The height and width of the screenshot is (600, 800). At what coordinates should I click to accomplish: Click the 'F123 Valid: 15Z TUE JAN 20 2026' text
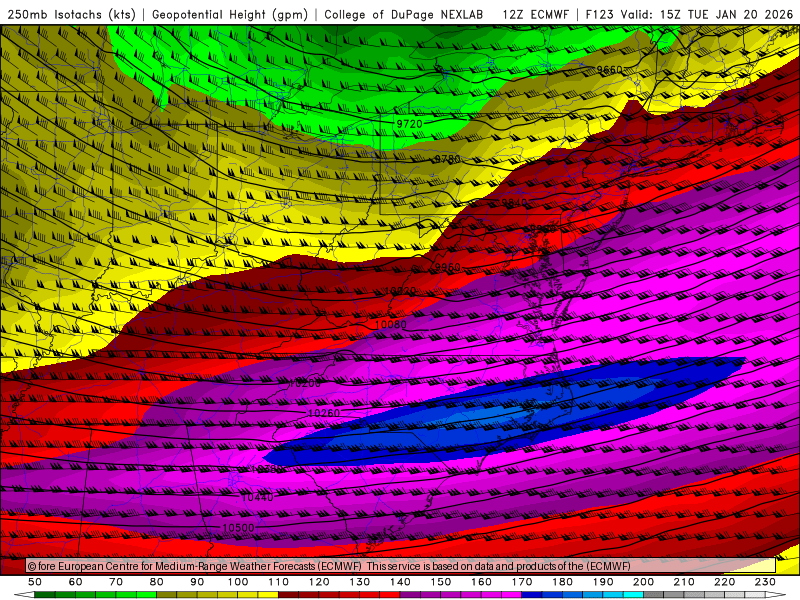(689, 15)
